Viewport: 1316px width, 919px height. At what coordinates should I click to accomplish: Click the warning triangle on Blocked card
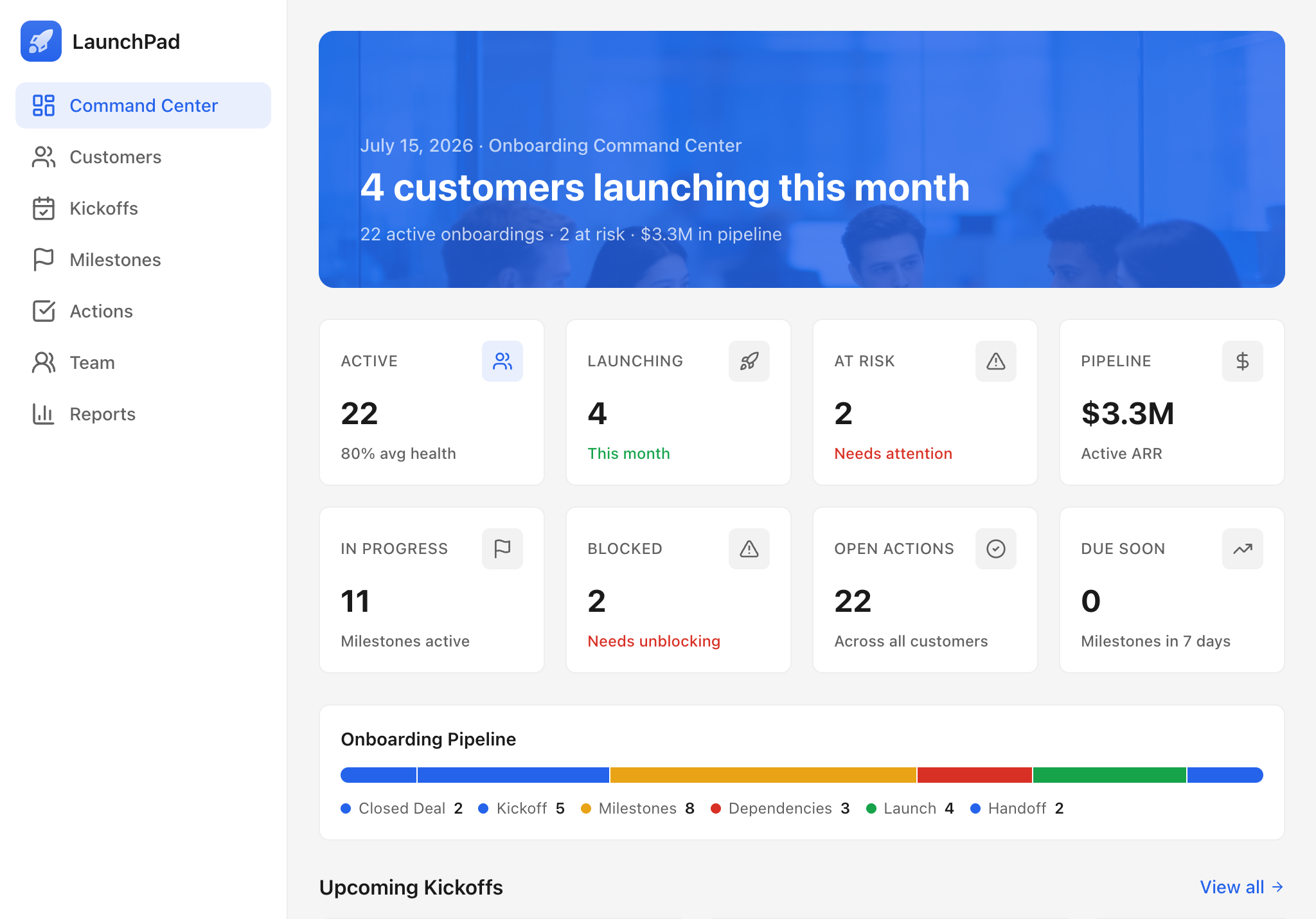[749, 549]
